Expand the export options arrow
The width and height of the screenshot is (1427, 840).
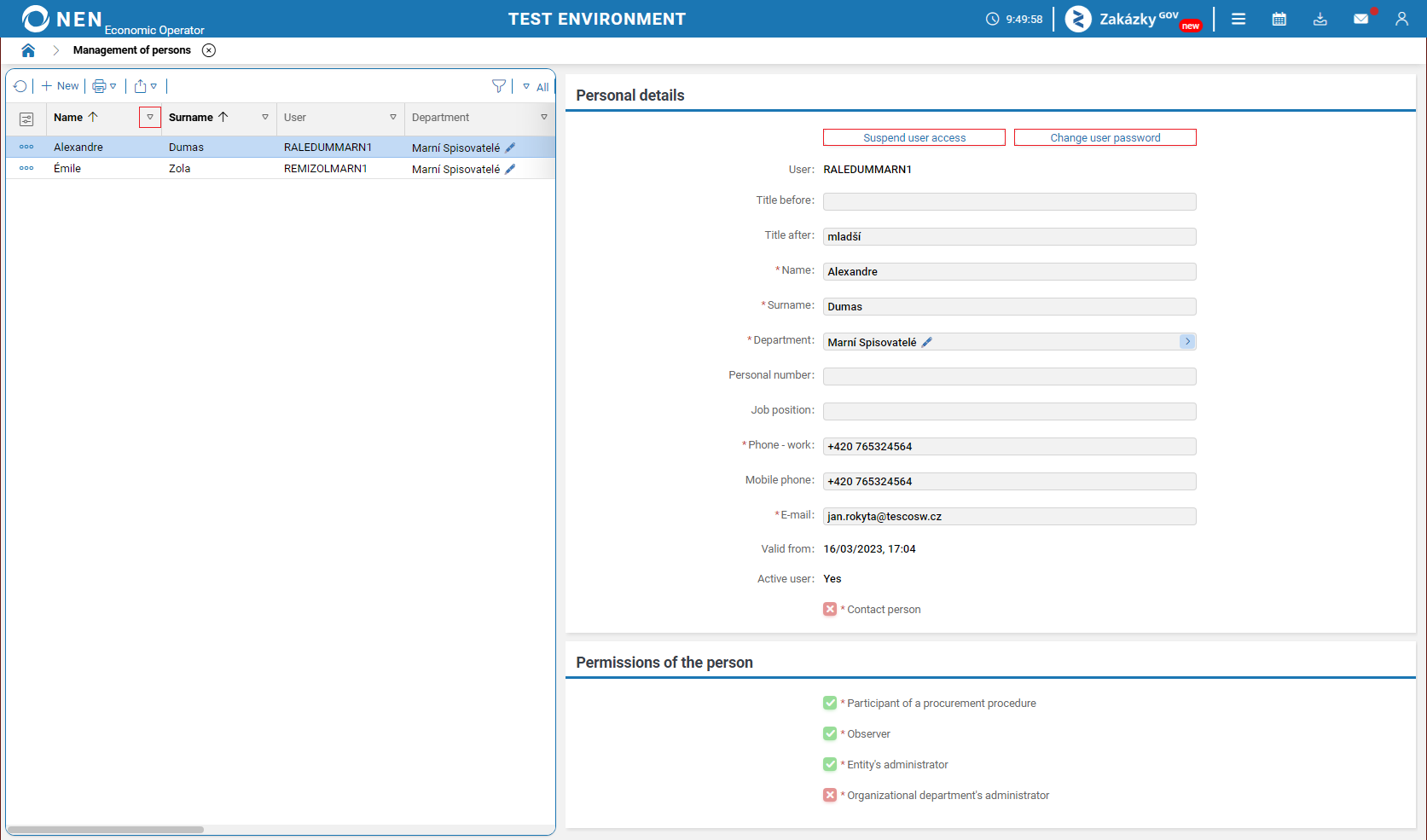point(154,86)
